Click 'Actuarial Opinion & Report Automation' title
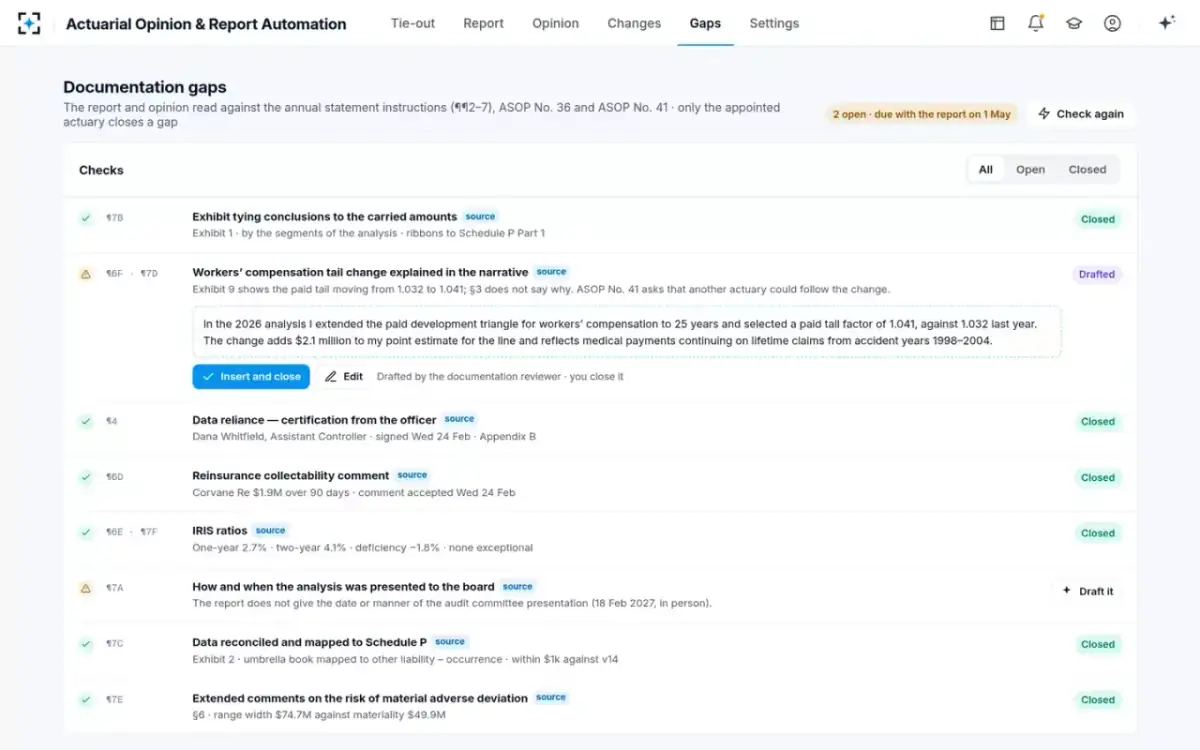This screenshot has height=750, width=1200. (x=206, y=24)
